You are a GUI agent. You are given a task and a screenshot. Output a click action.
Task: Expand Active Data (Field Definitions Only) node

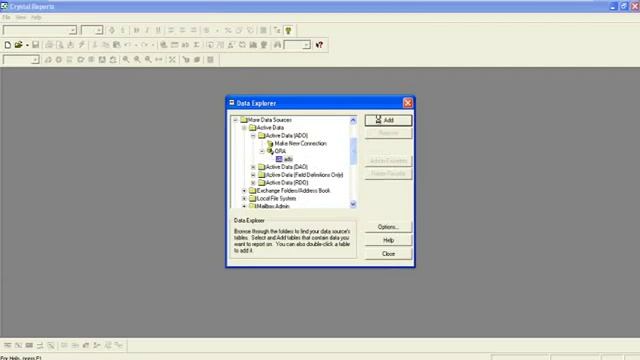253,175
